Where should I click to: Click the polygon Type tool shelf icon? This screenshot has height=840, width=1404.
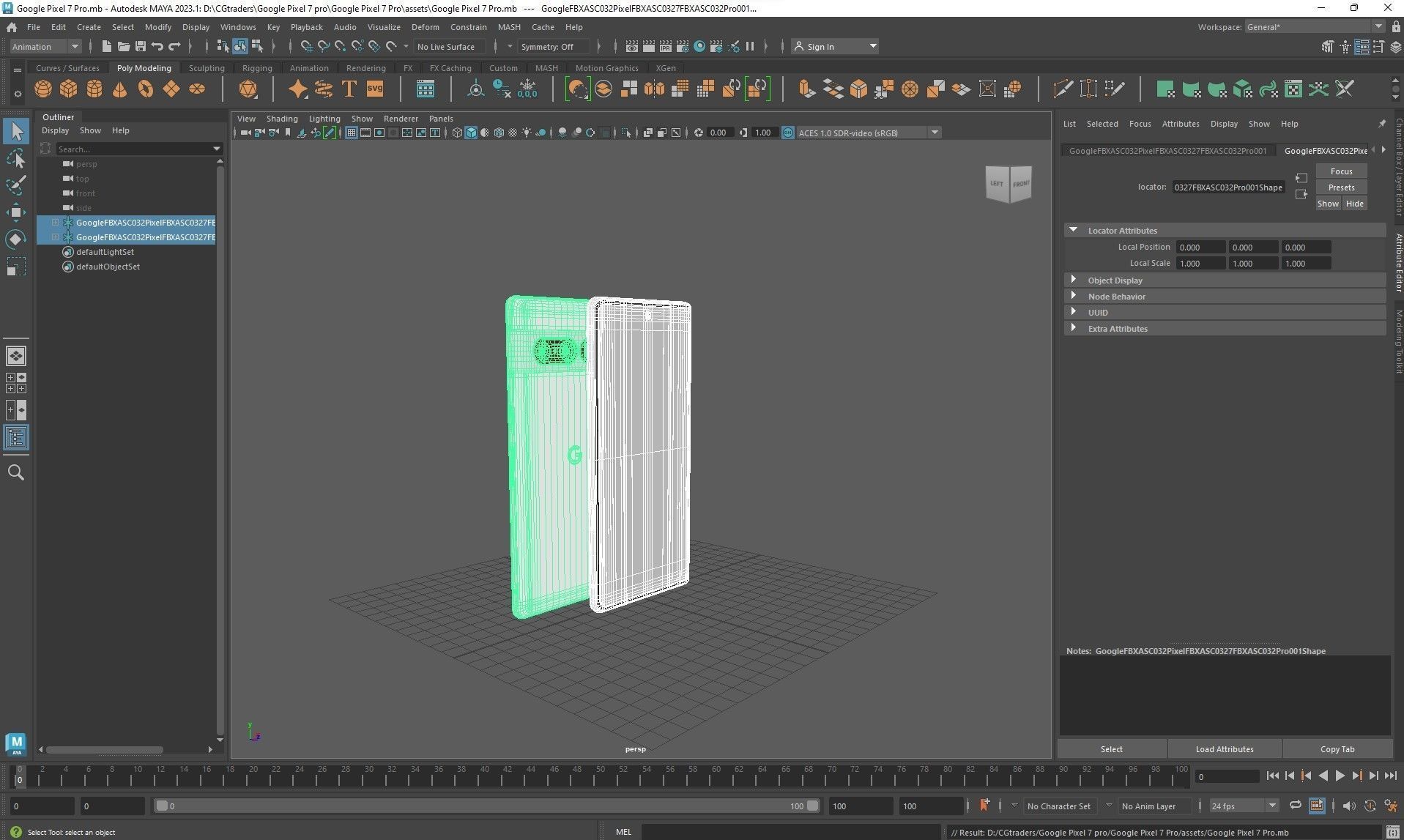click(x=349, y=89)
